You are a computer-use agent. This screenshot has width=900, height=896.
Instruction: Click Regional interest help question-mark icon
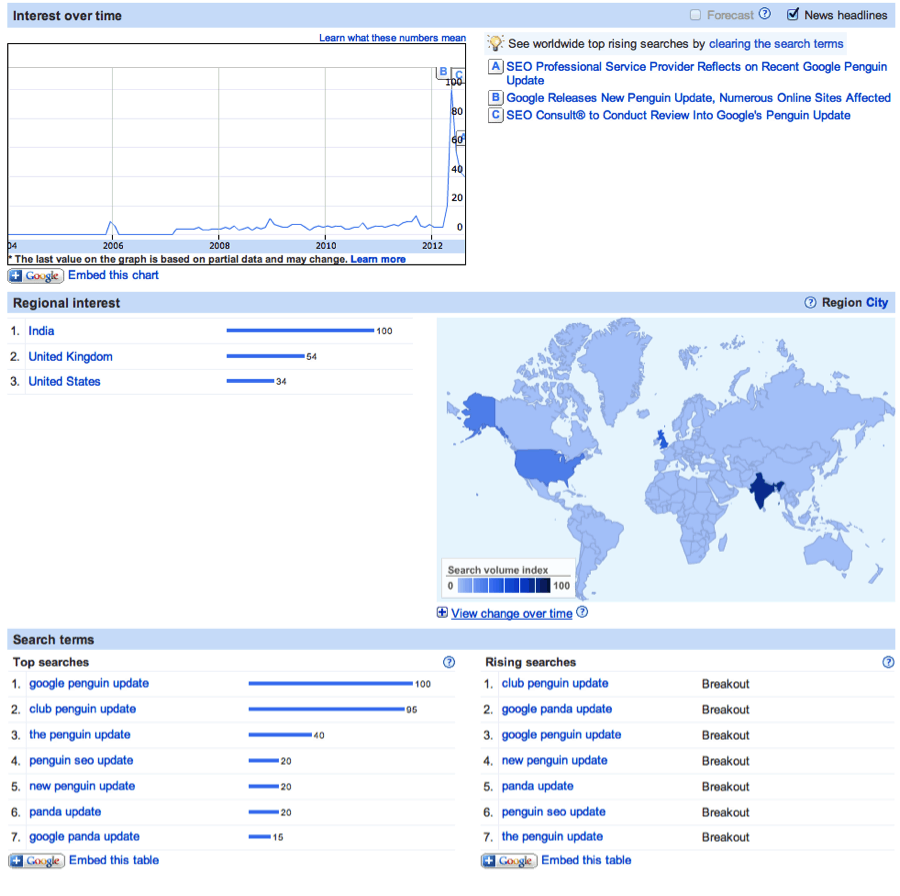pos(810,302)
